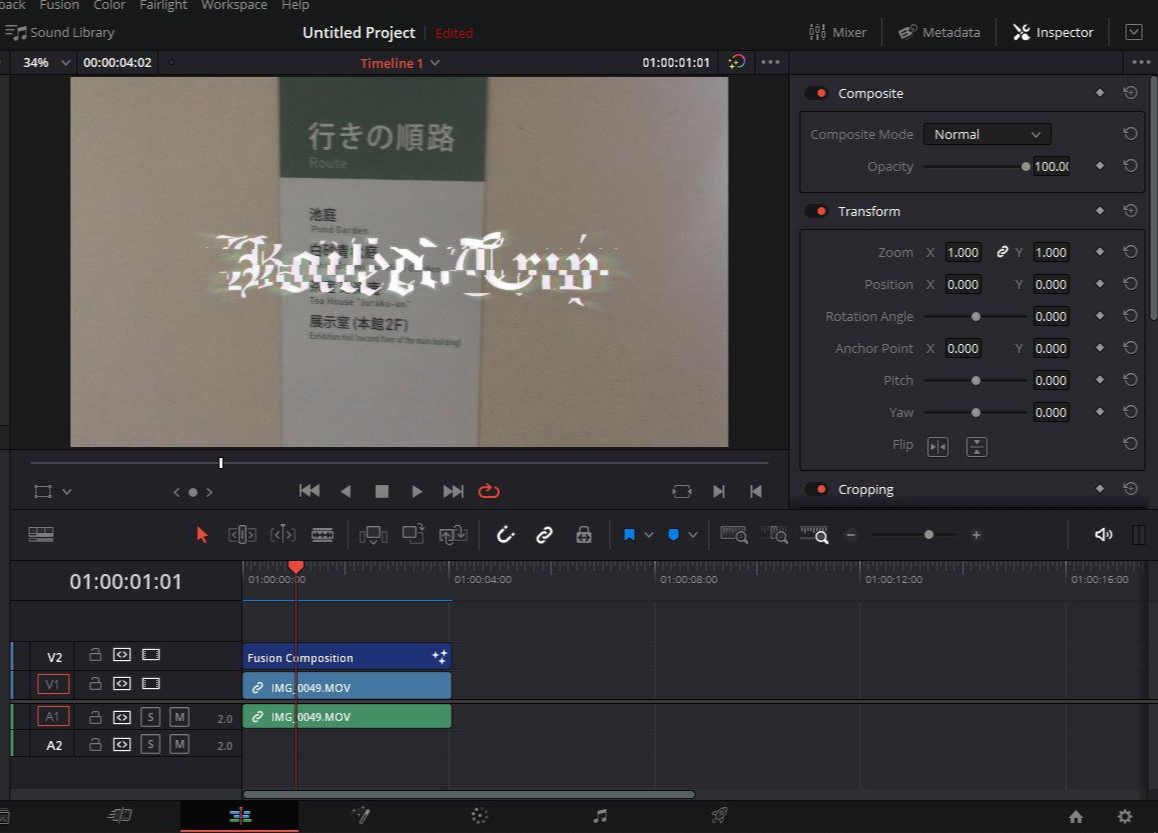Click the Overwrite Clip toolbar icon
1158x833 pixels.
pyautogui.click(x=413, y=533)
